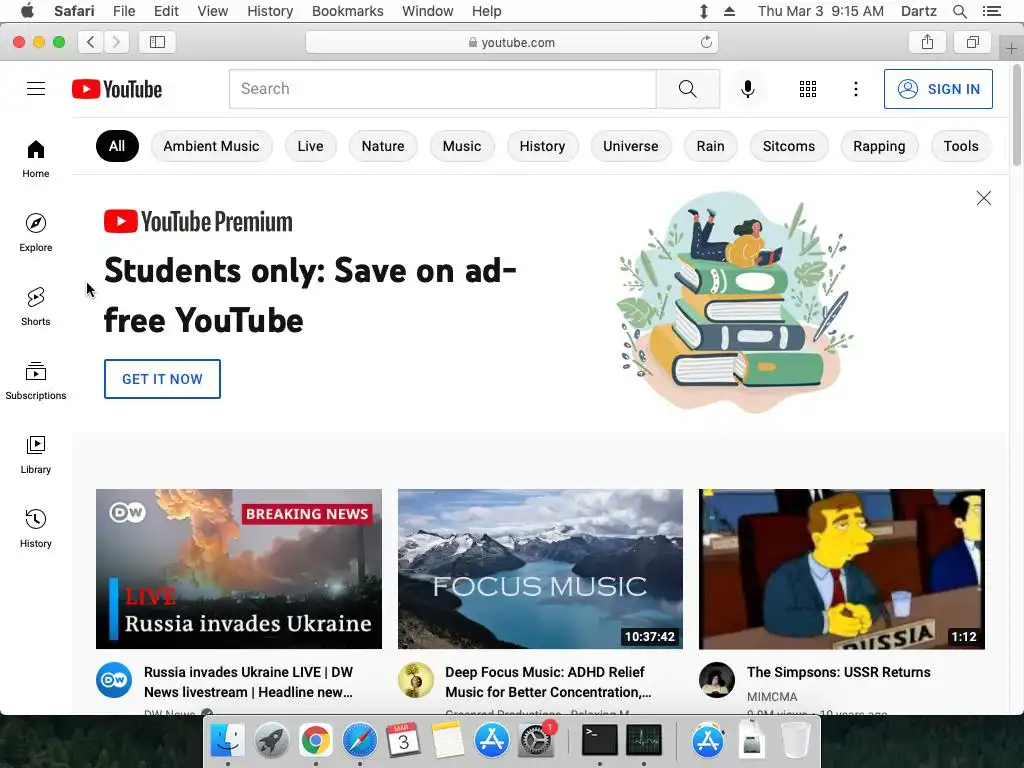
Task: Open System Preferences from the Dock
Action: click(x=536, y=741)
